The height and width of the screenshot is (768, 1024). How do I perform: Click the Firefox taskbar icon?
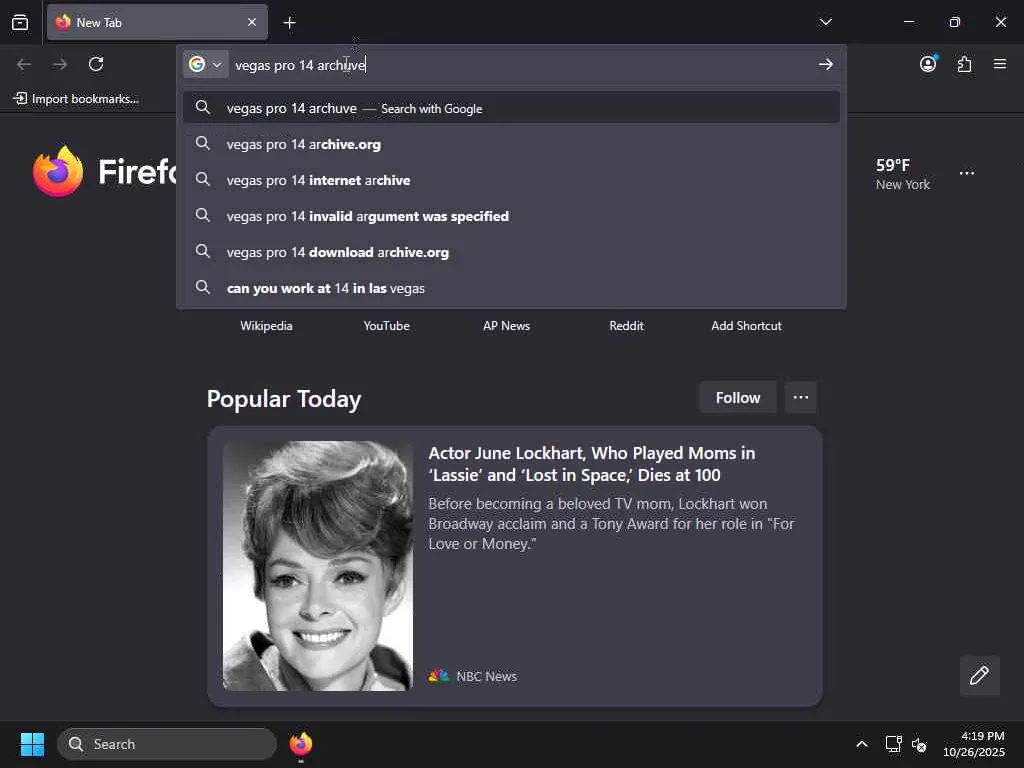tap(301, 744)
